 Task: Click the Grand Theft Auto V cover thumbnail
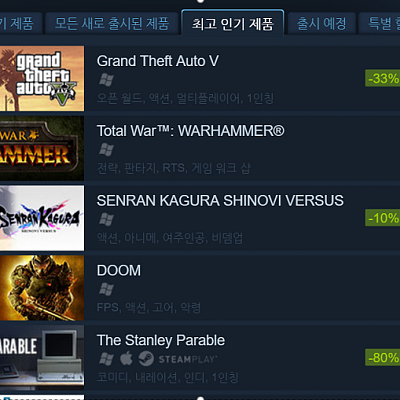(42, 78)
